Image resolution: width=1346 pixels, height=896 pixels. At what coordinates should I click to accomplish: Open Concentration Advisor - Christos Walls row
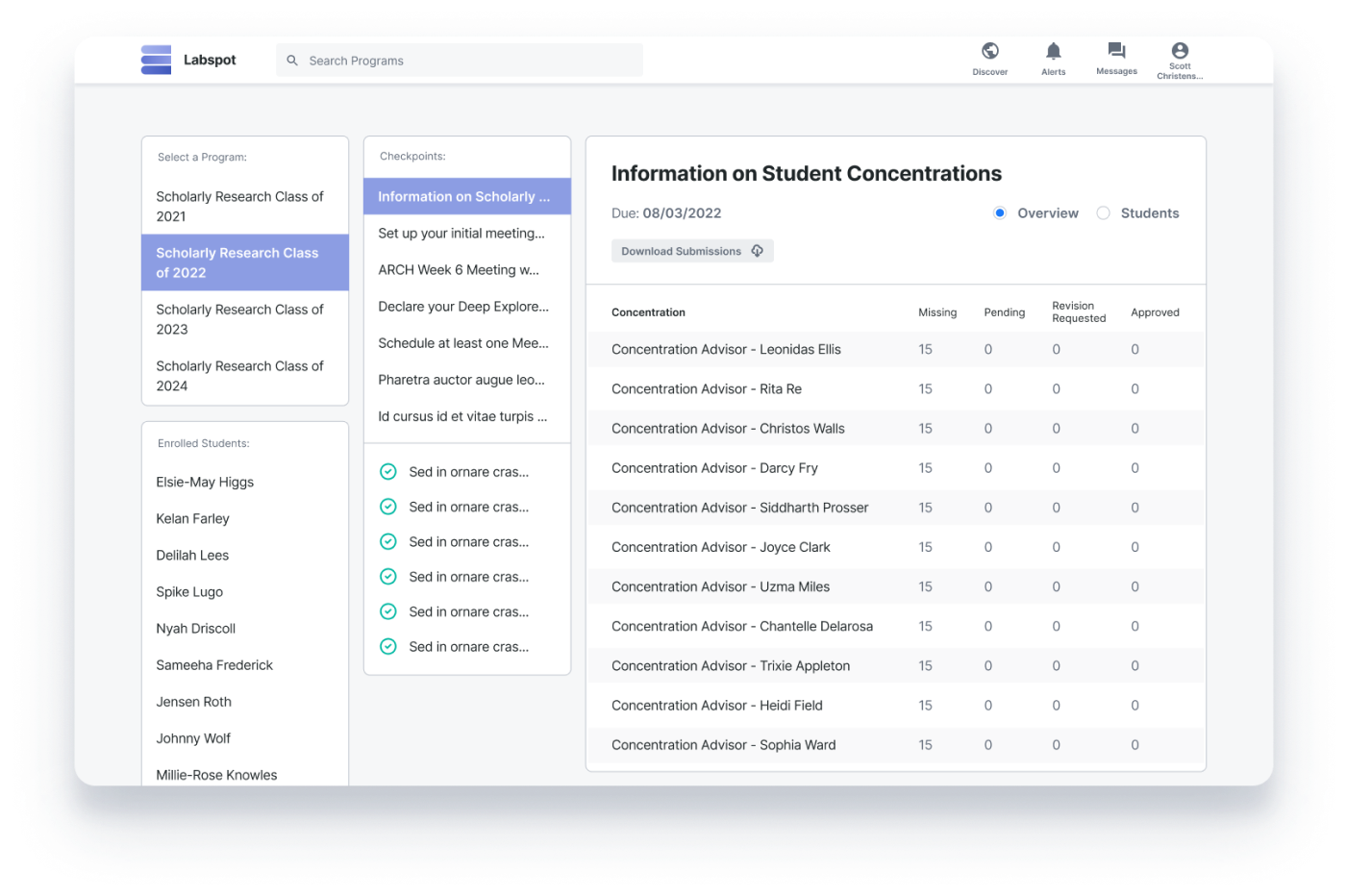[896, 428]
